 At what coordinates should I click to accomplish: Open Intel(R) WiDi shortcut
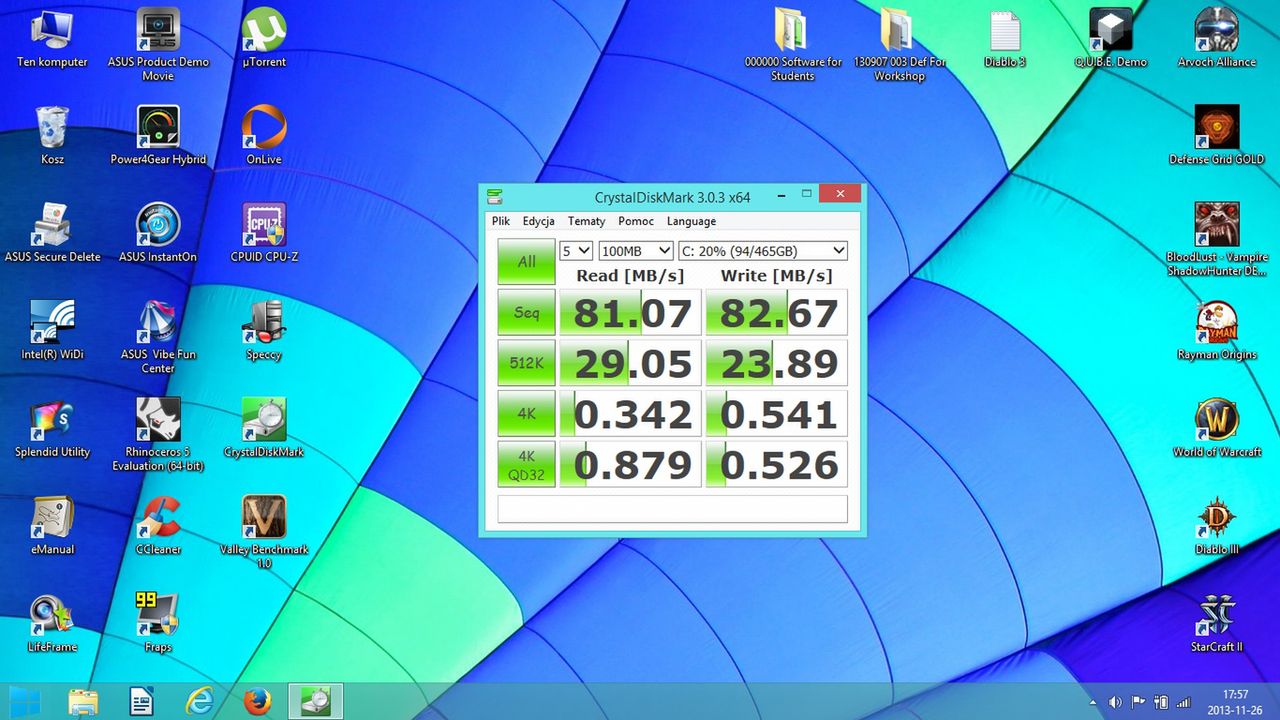pyautogui.click(x=52, y=331)
